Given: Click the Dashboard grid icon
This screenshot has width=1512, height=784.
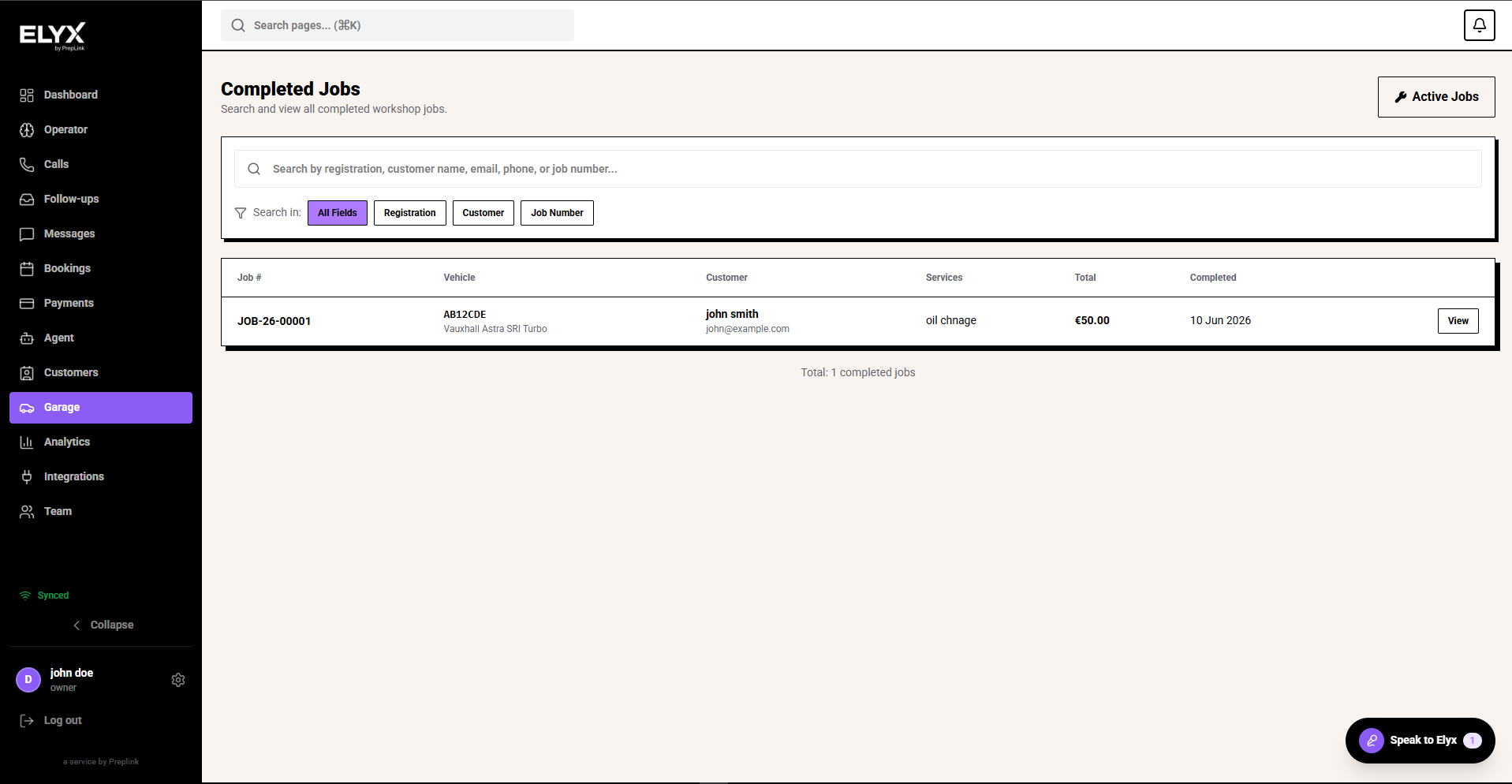Looking at the screenshot, I should tap(27, 95).
